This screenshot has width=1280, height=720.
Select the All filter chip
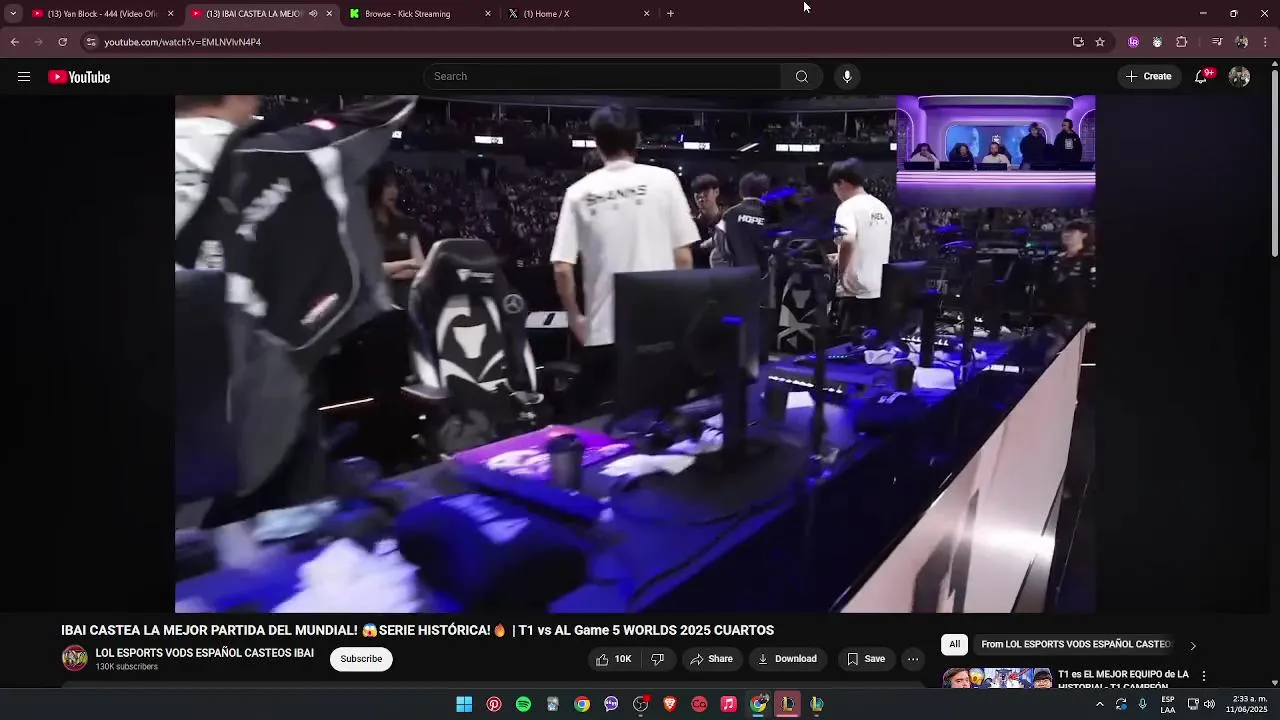(x=954, y=645)
